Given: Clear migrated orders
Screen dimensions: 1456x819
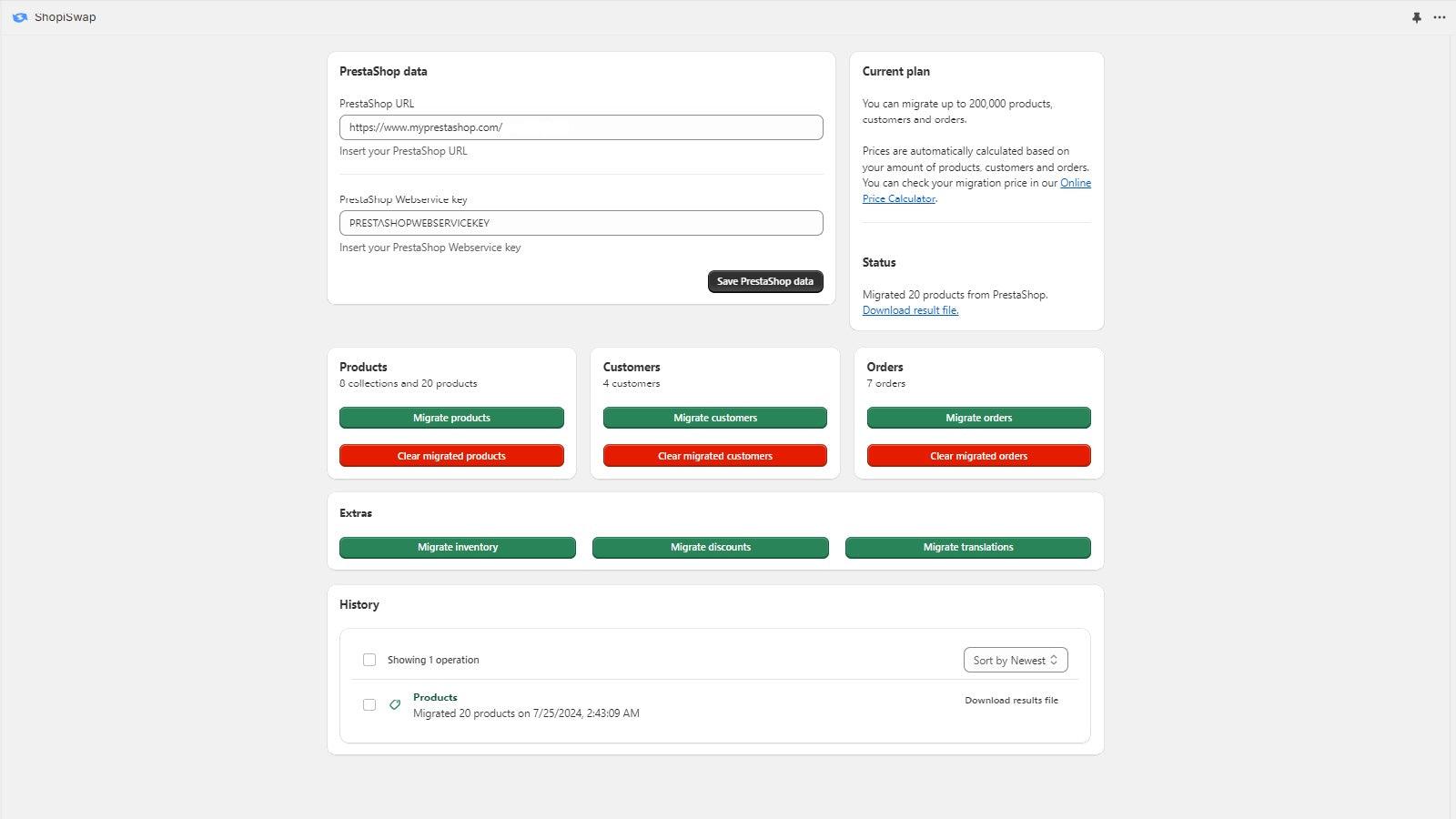Looking at the screenshot, I should pyautogui.click(x=978, y=455).
